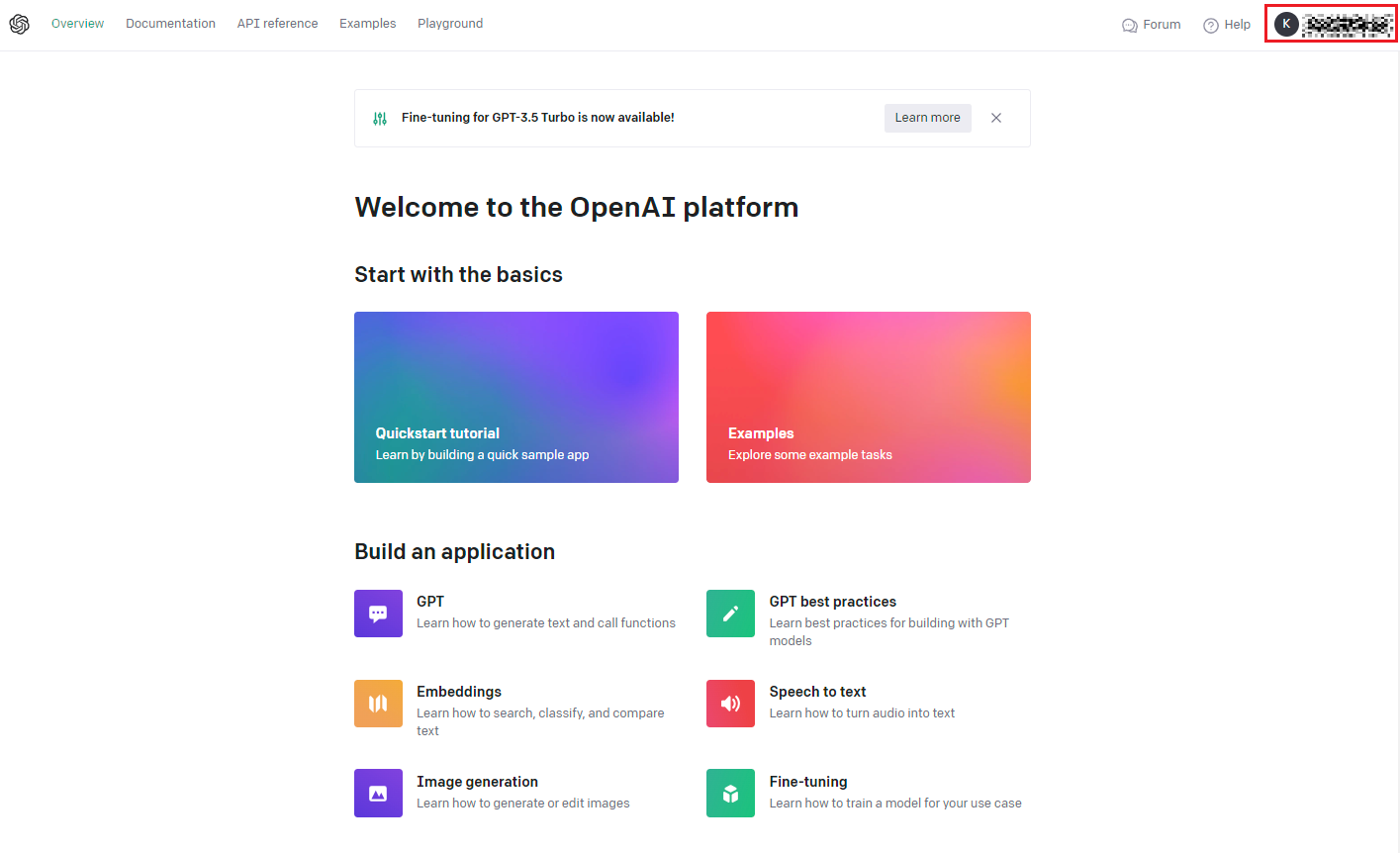Open the Documentation tab

(170, 24)
